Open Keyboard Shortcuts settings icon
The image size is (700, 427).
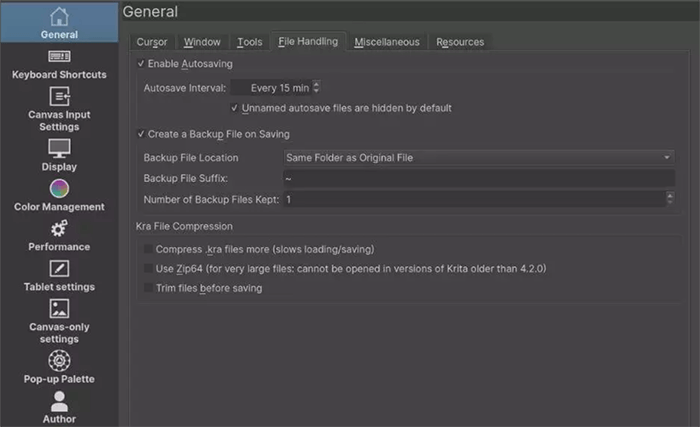59,56
